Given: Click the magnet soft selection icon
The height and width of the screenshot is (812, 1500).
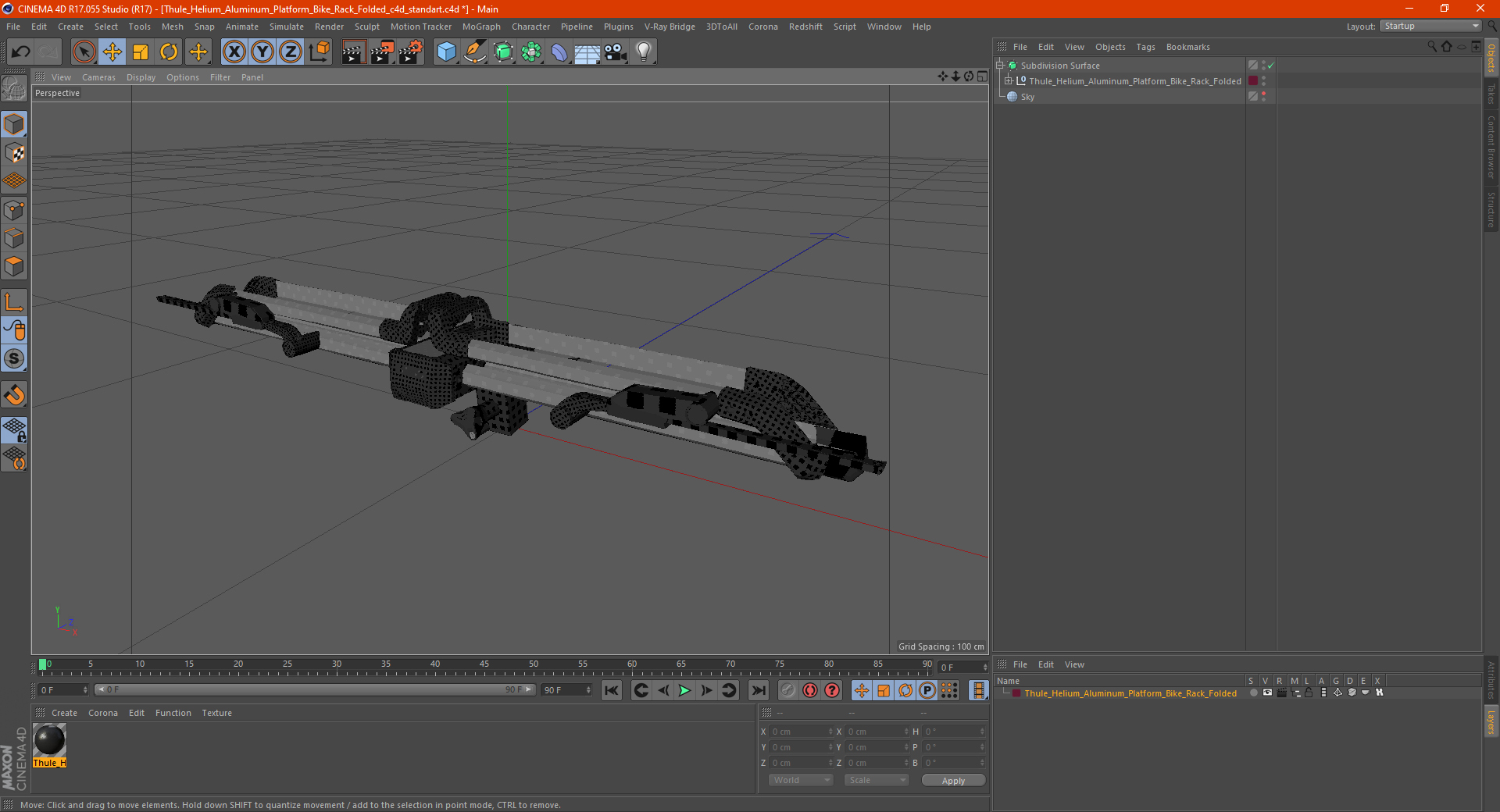Looking at the screenshot, I should (x=14, y=395).
